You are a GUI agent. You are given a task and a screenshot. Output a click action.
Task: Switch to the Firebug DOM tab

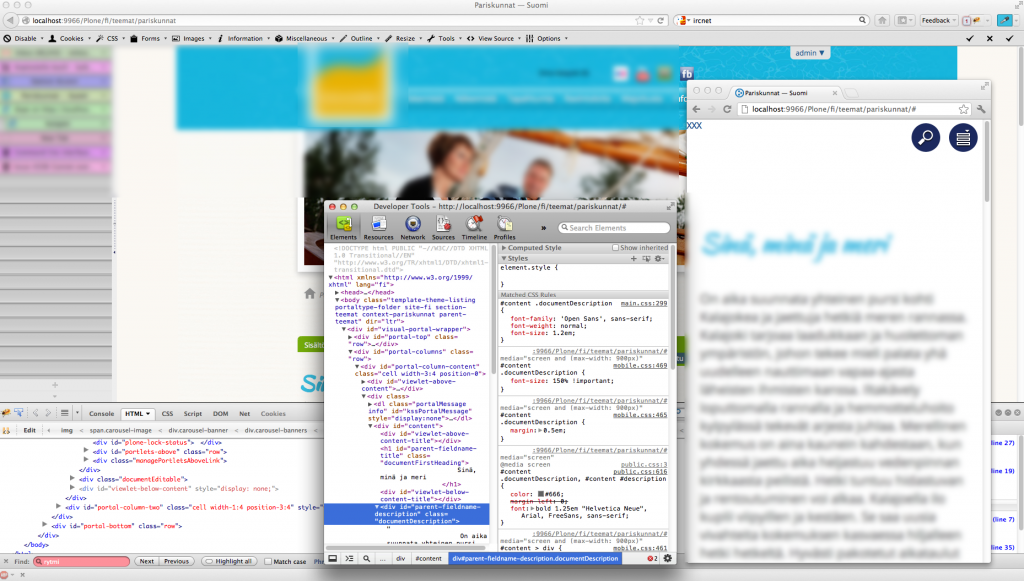click(x=221, y=413)
